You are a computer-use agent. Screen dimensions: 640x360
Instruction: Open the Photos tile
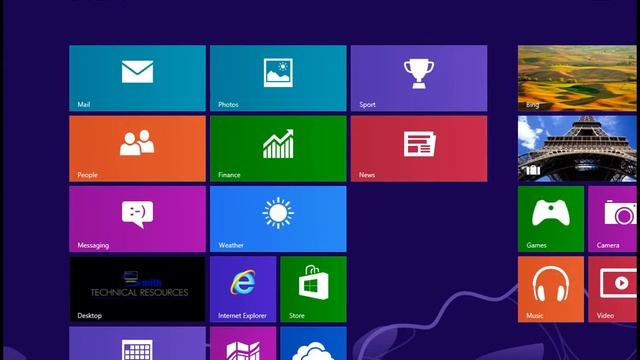278,78
